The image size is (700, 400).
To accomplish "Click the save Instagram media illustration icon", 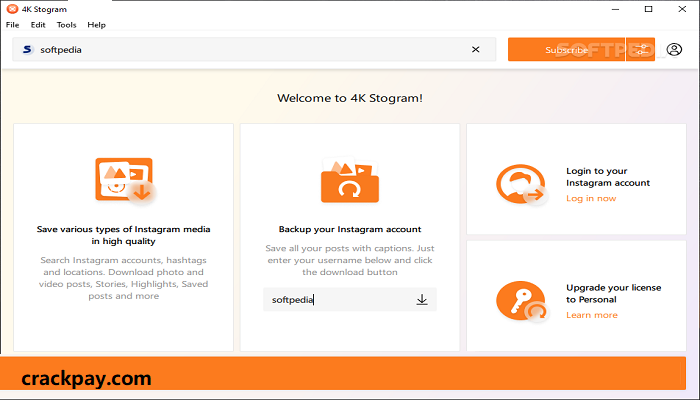I will click(x=125, y=181).
